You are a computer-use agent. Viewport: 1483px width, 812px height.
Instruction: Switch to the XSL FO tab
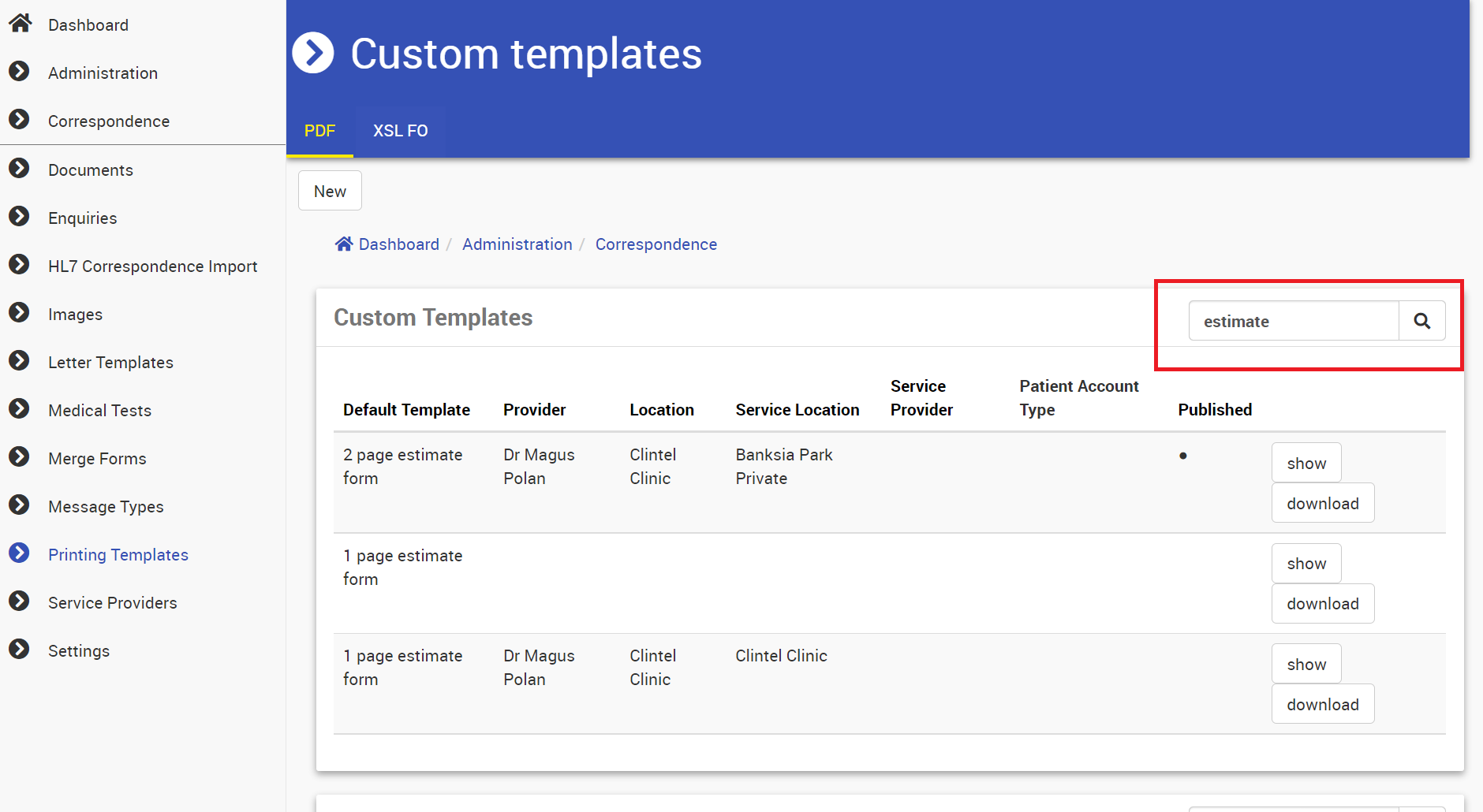[400, 131]
